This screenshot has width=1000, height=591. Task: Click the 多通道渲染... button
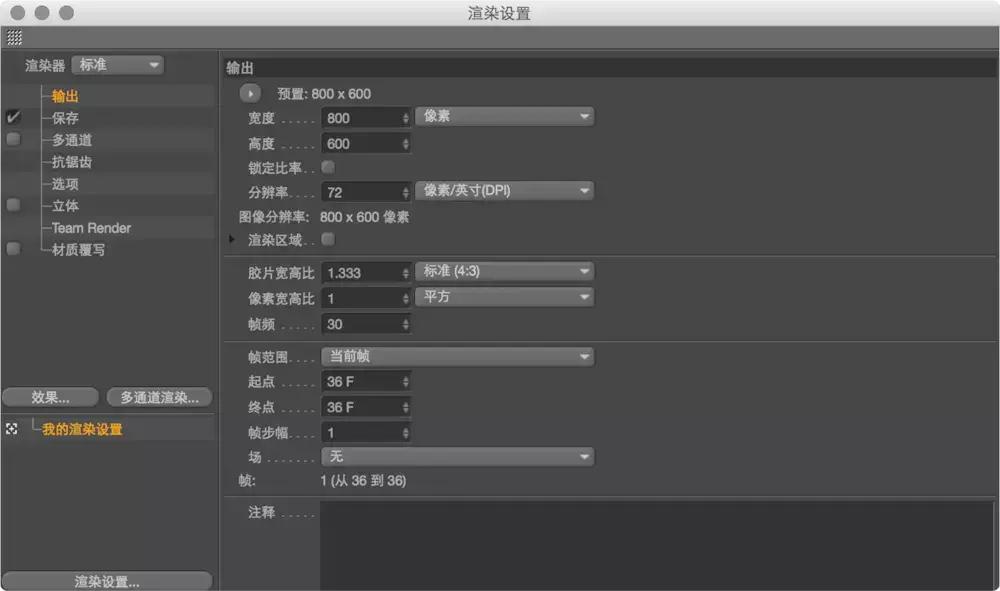pos(158,397)
